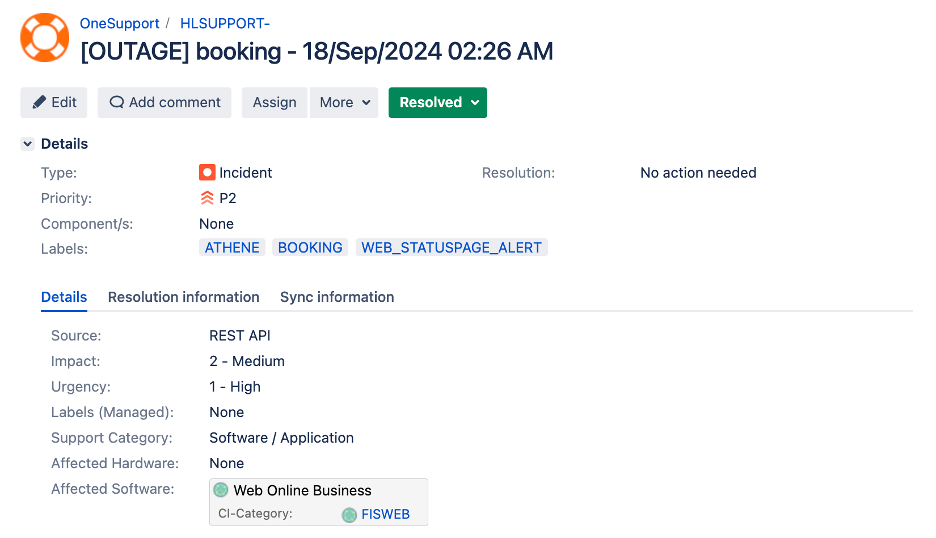The height and width of the screenshot is (538, 936).
Task: Click the 'REST API' source value
Action: [240, 336]
